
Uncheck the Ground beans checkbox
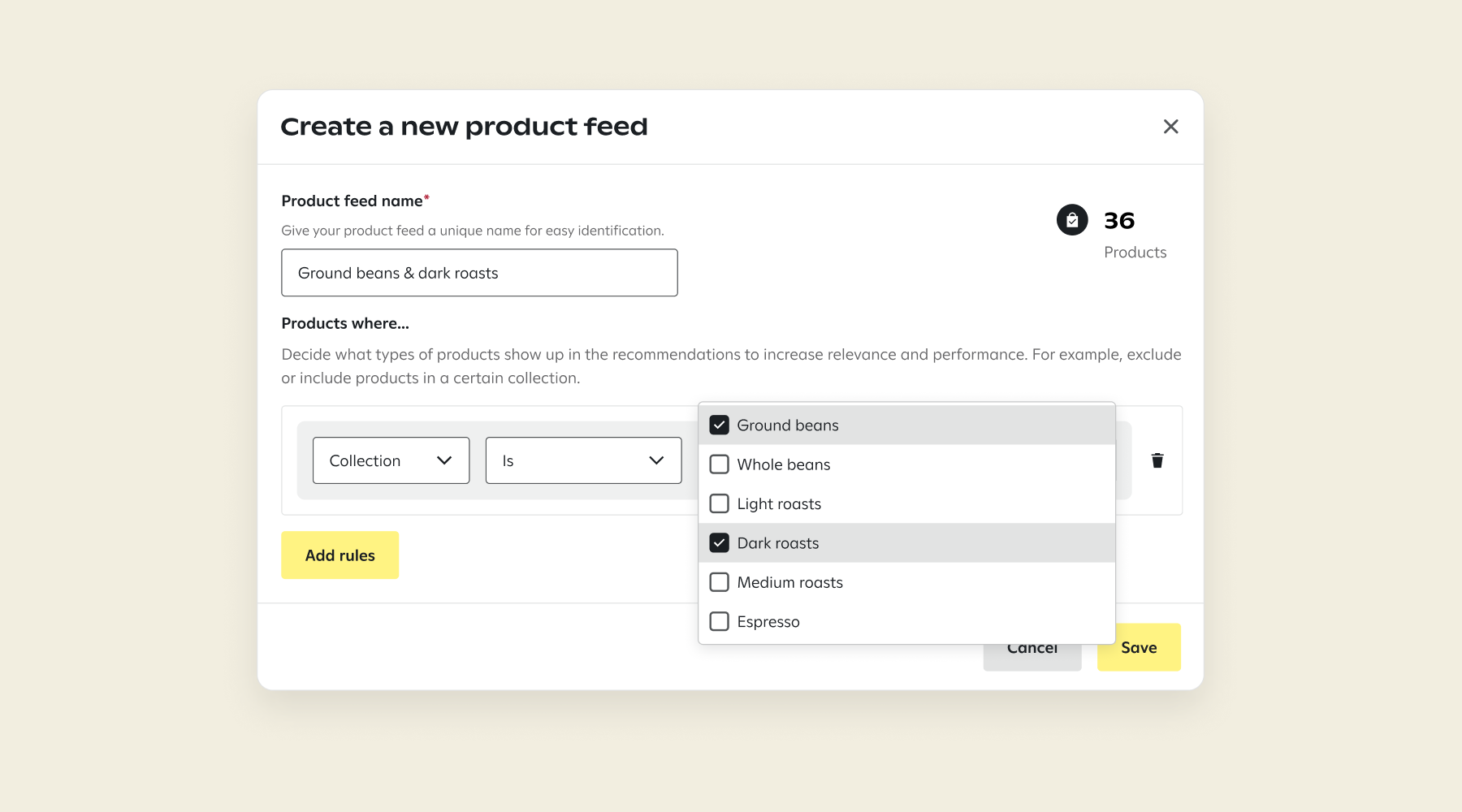pos(719,425)
